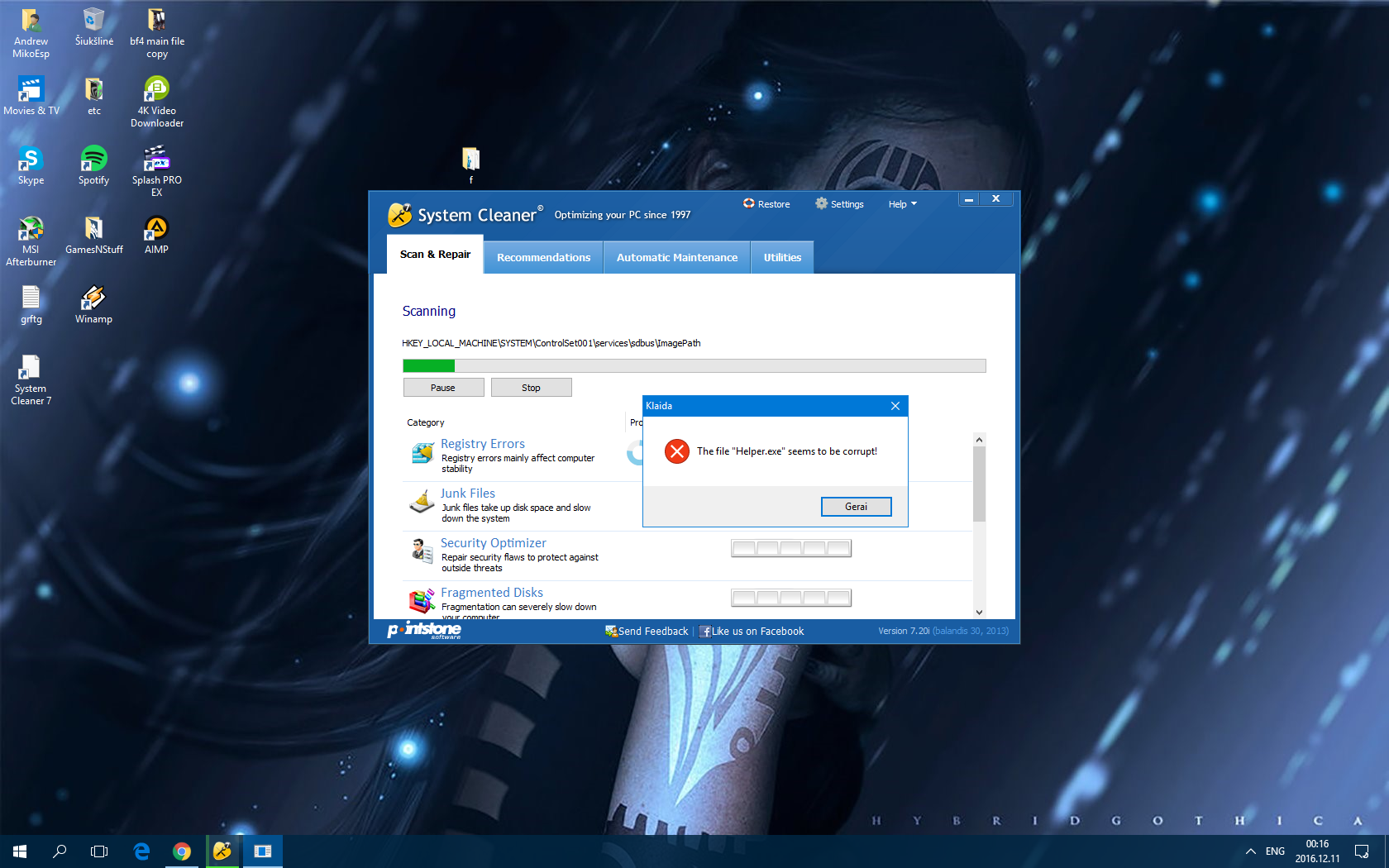Click the category list scrollbar thumb
The width and height of the screenshot is (1389, 868).
[979, 484]
